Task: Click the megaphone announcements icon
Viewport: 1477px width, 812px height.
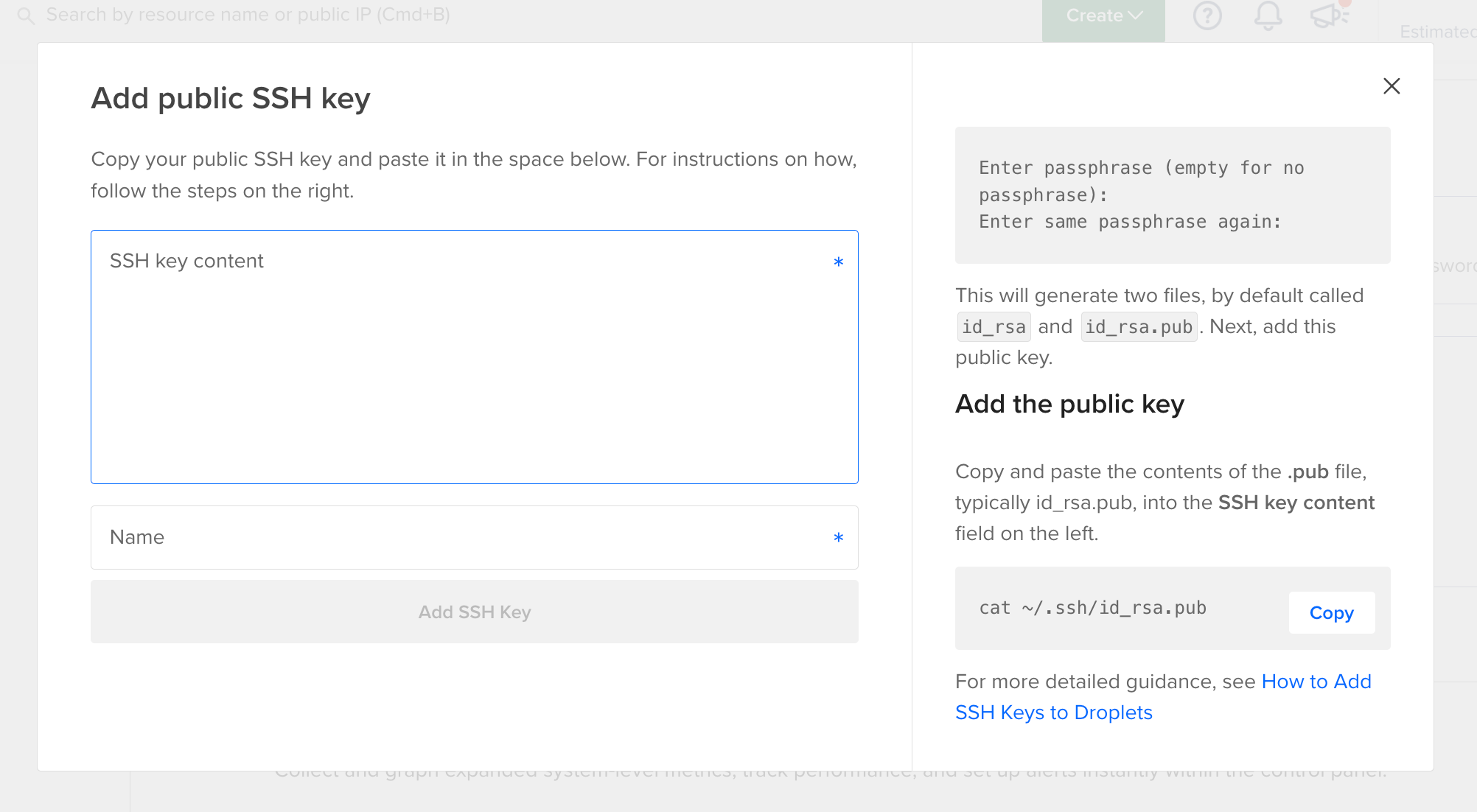Action: (1329, 15)
